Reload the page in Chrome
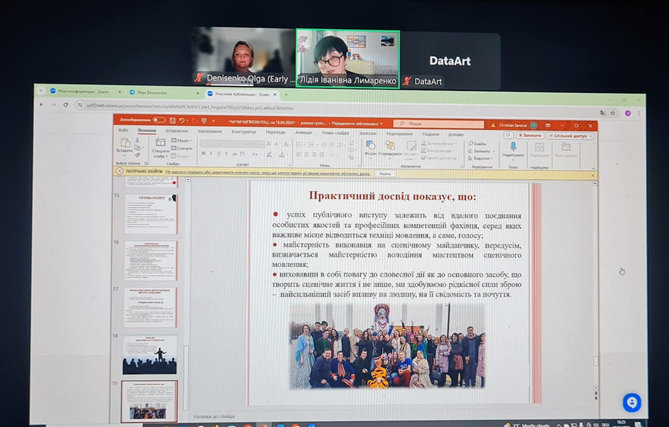Viewport: 669px width, 427px height. [x=65, y=105]
